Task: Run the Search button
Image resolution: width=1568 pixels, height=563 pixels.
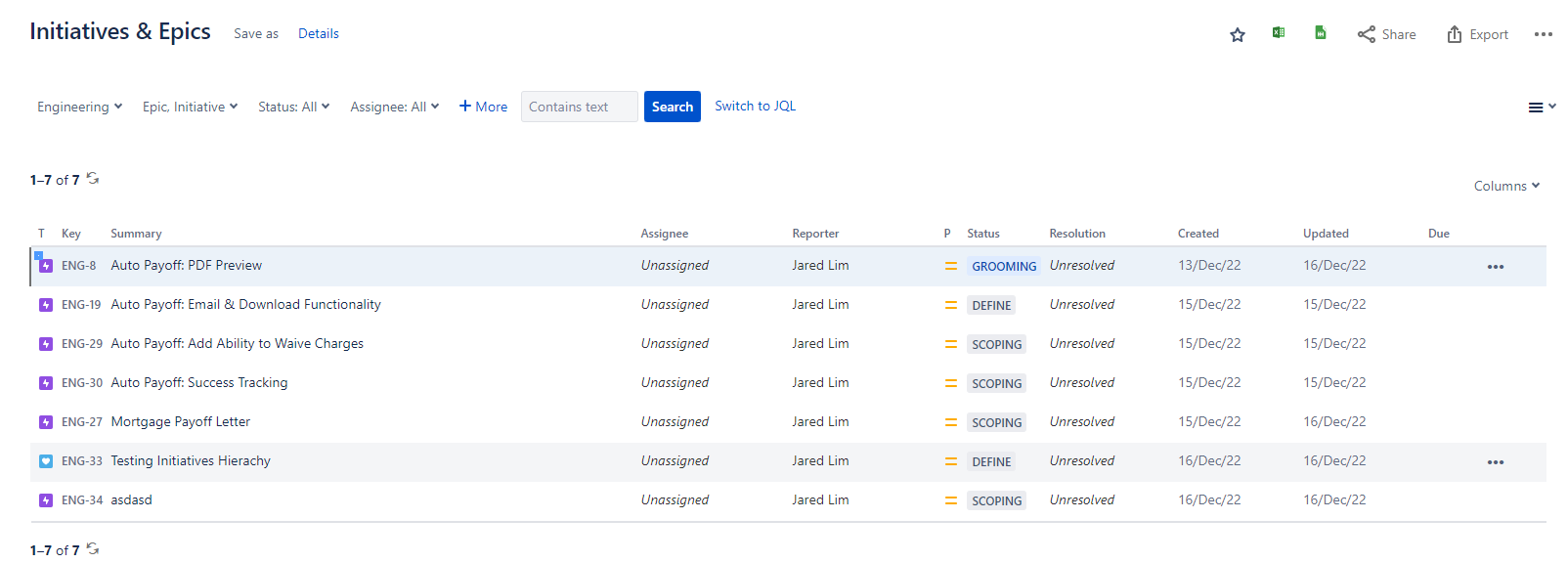Action: [673, 107]
